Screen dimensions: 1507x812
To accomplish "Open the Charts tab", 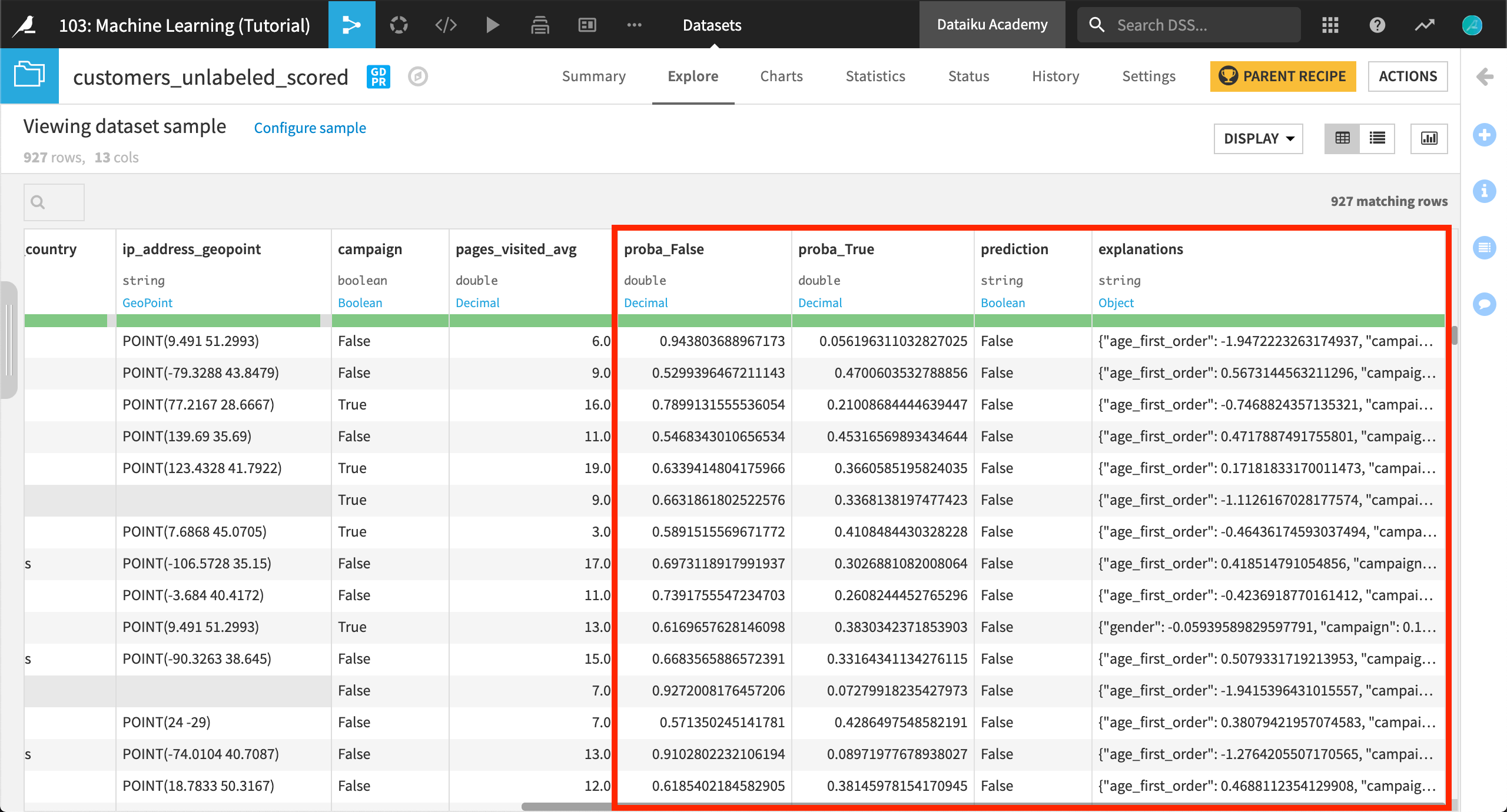I will 781,76.
